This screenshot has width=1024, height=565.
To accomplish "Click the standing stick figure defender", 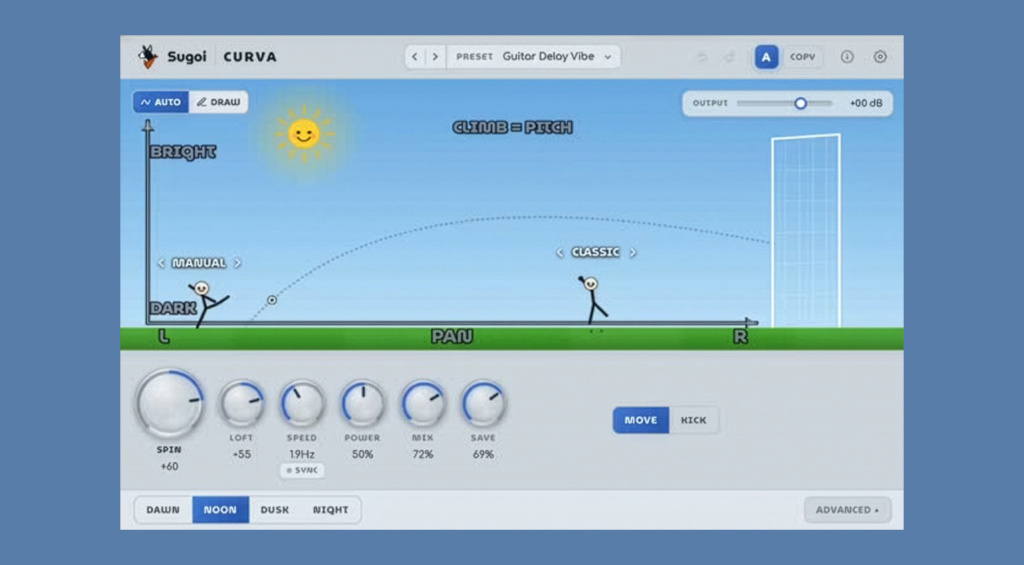I will point(592,300).
